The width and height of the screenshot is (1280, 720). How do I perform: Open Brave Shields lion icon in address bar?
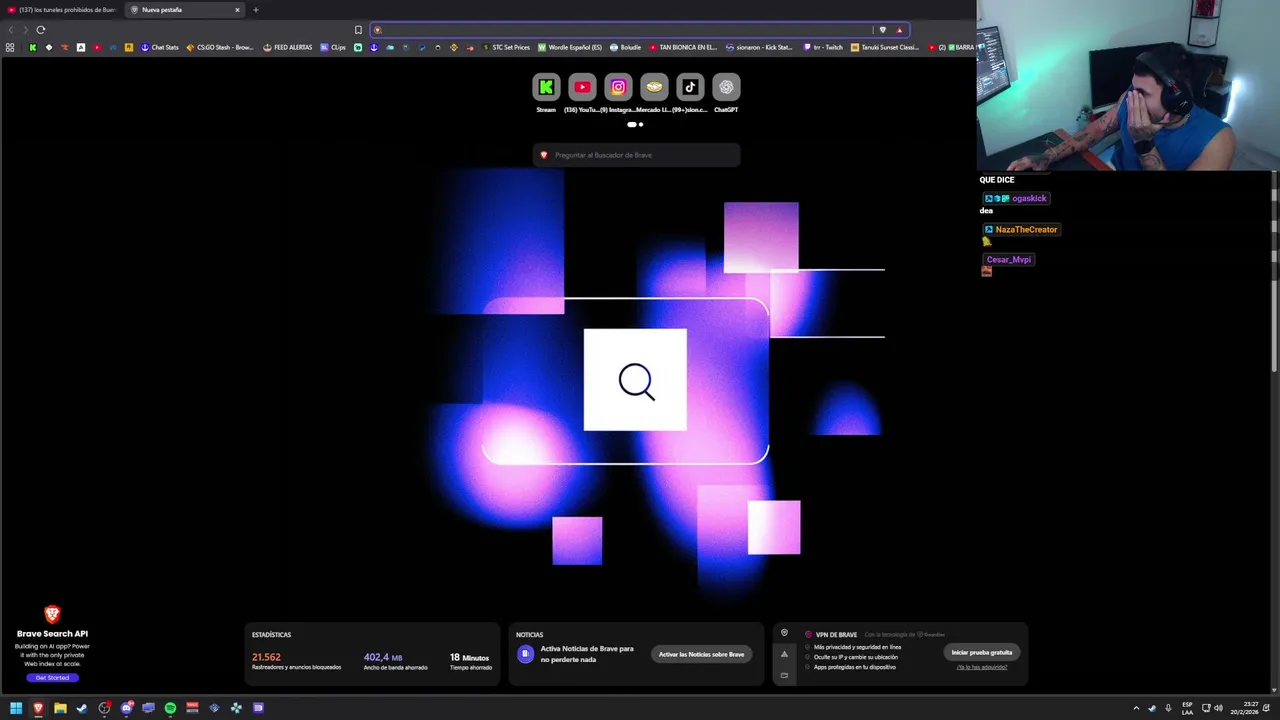coord(882,30)
